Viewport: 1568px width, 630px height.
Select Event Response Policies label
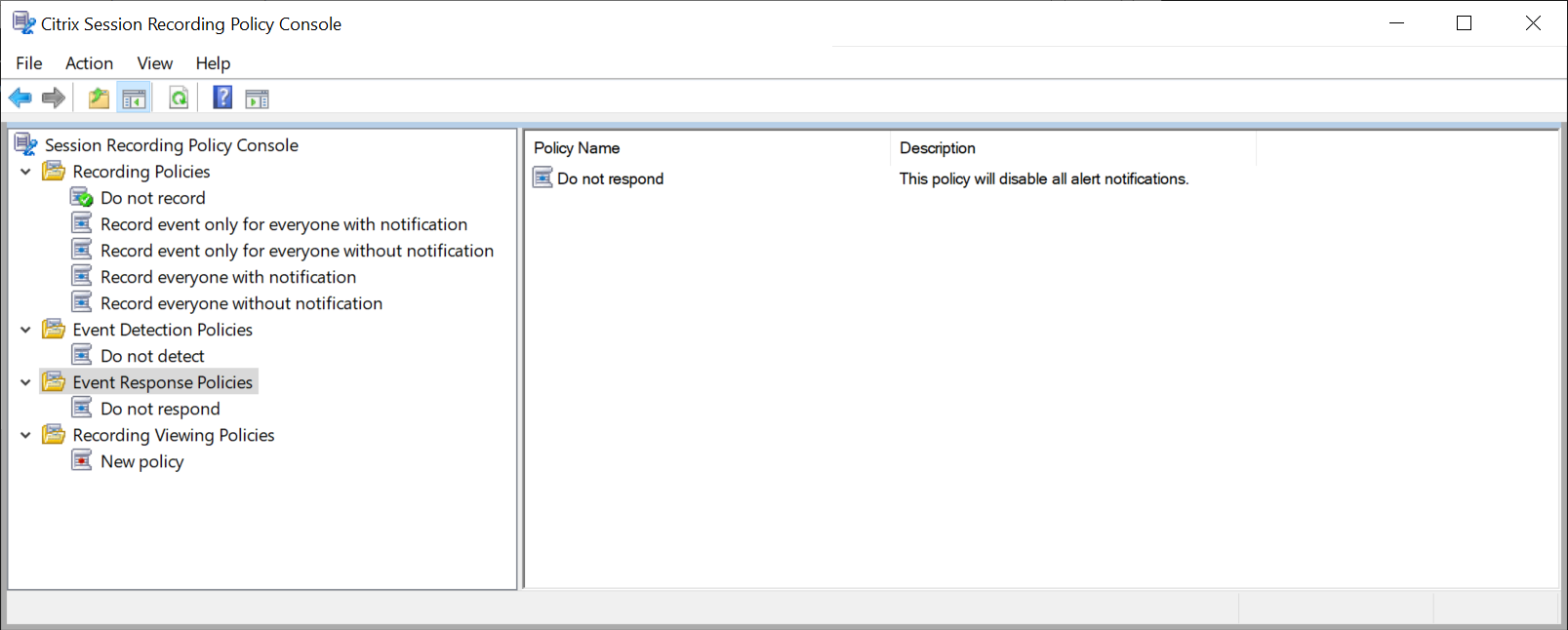tap(163, 382)
